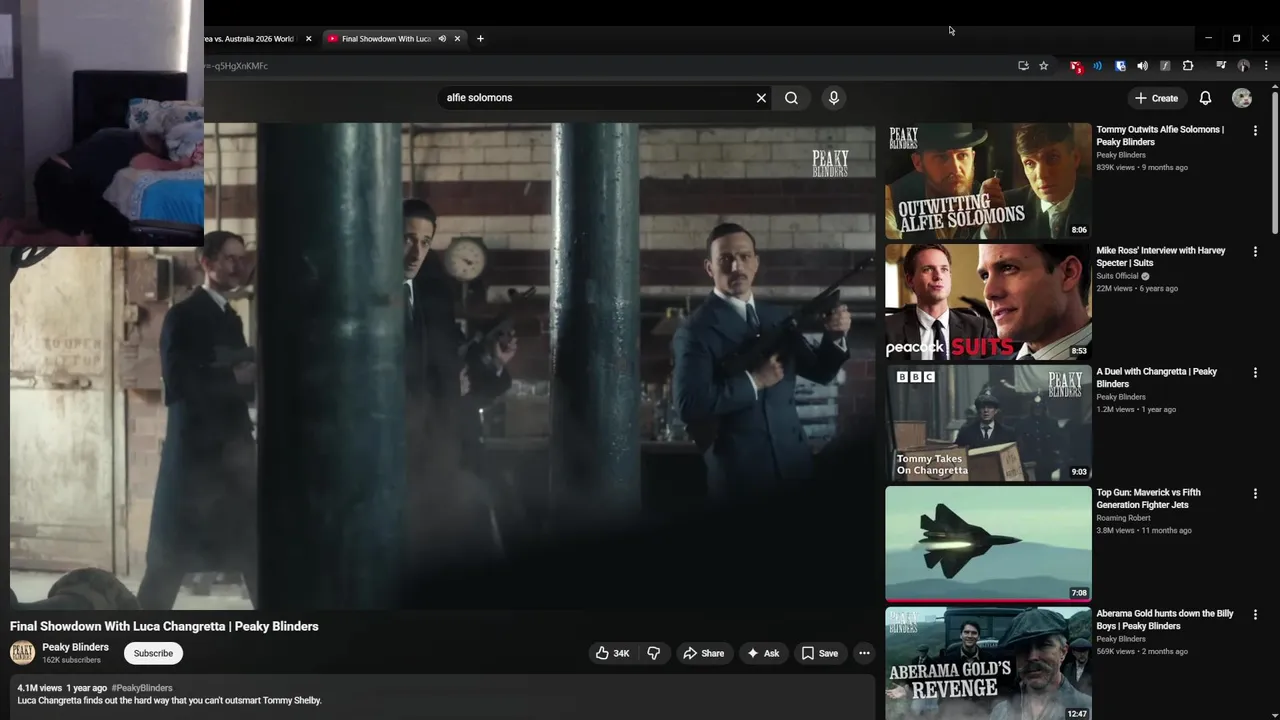Open A Duel with Changretta thumbnail
Image resolution: width=1280 pixels, height=720 pixels.
click(x=988, y=423)
